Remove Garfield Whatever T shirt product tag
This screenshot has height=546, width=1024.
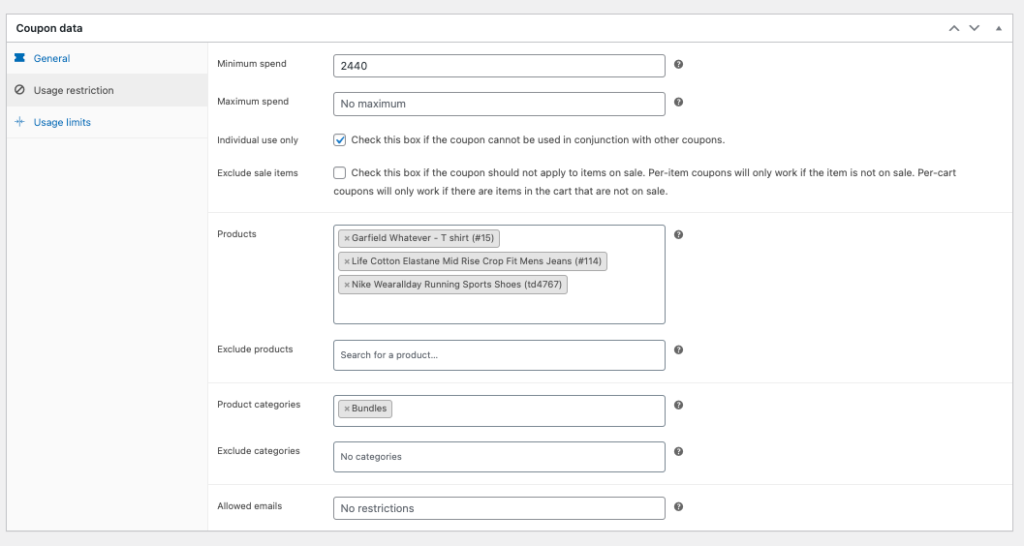pos(347,238)
